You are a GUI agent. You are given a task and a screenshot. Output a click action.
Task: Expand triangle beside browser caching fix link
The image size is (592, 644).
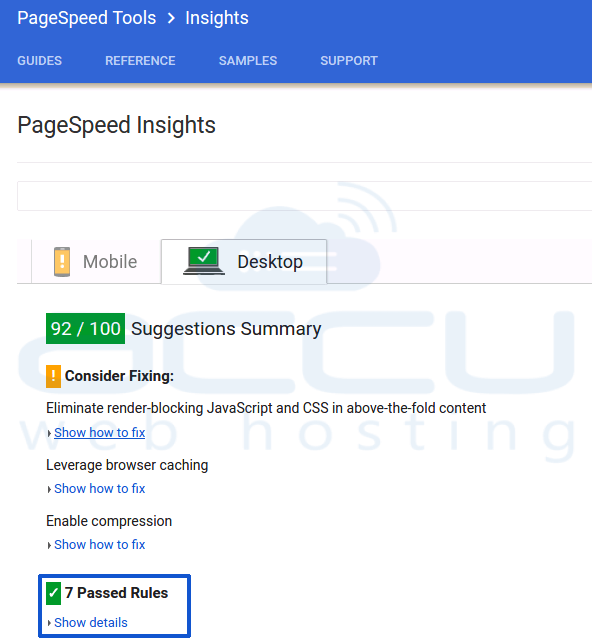click(49, 489)
